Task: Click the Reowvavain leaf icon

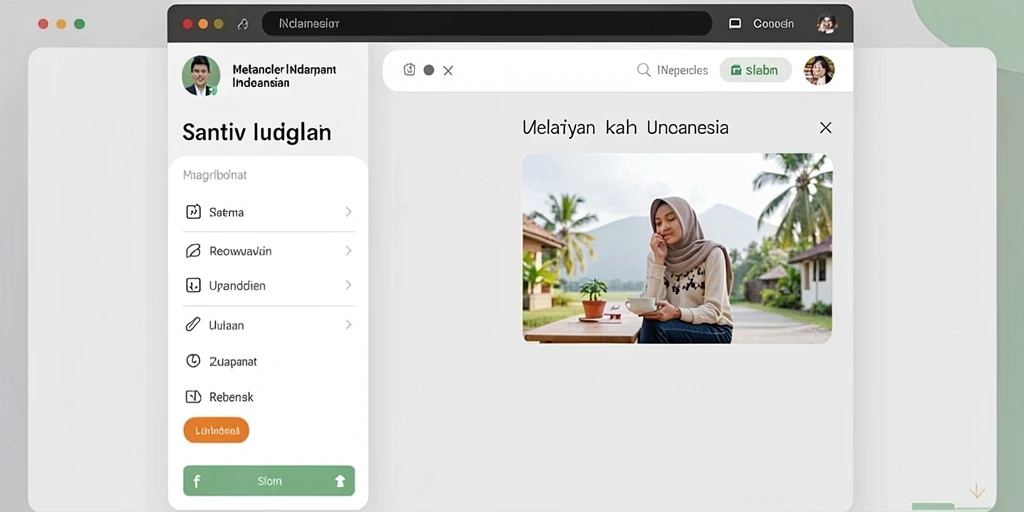Action: (x=193, y=251)
